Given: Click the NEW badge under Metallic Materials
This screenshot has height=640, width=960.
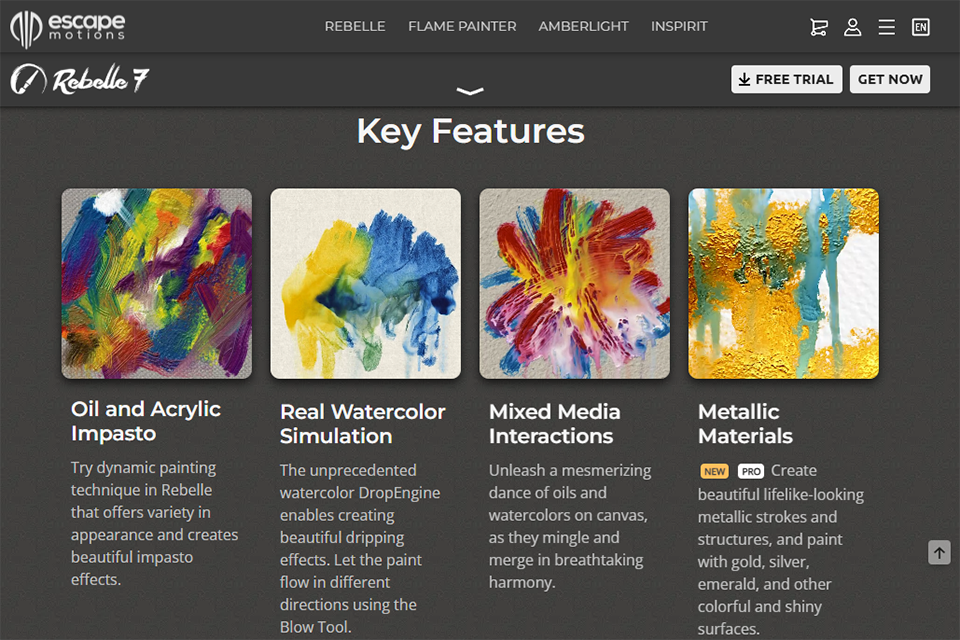Looking at the screenshot, I should tap(714, 471).
